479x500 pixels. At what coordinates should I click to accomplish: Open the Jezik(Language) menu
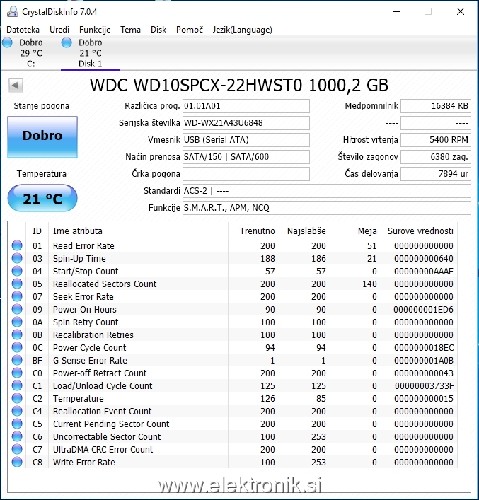pos(242,30)
